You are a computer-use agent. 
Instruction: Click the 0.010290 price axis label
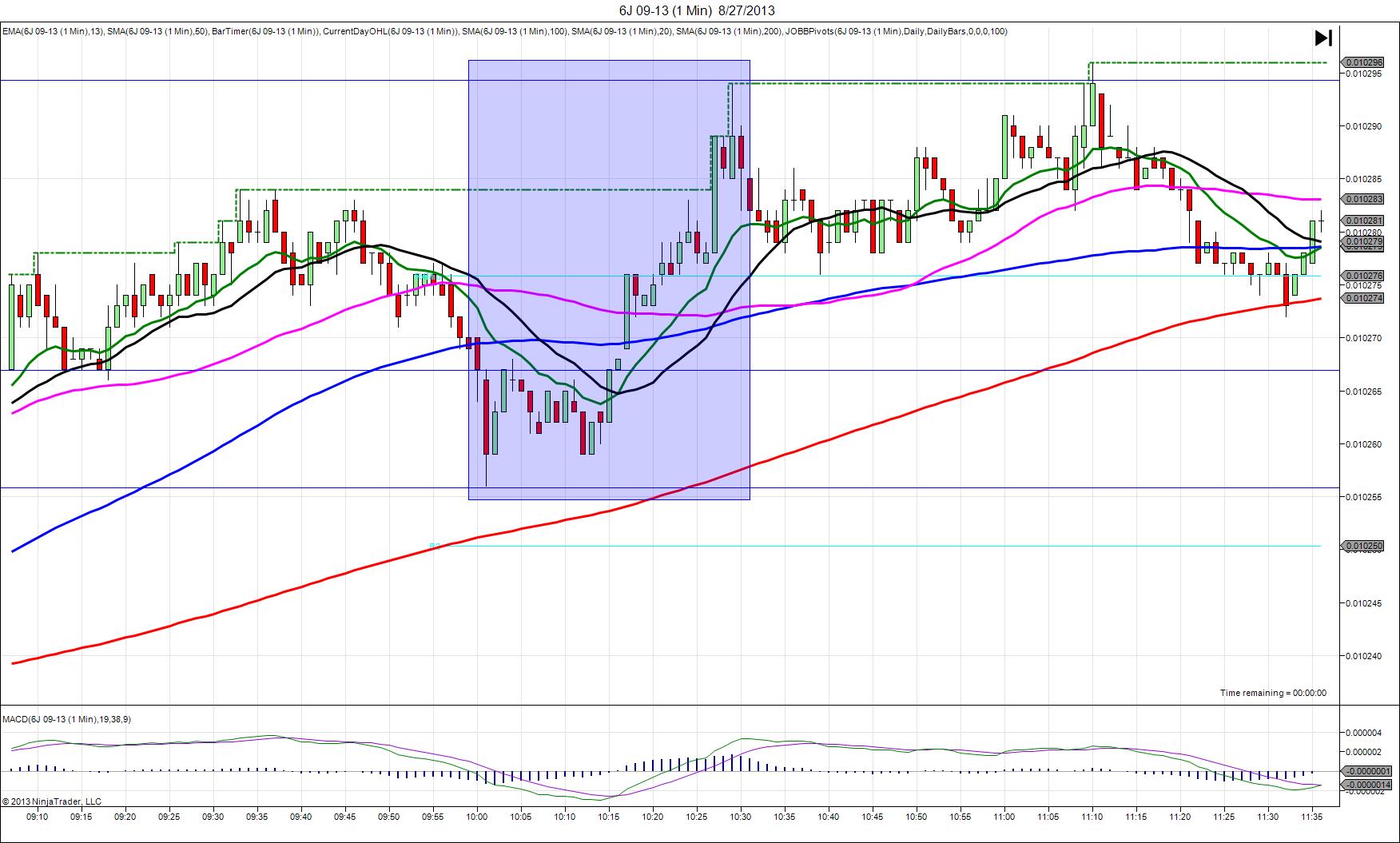pyautogui.click(x=1362, y=126)
